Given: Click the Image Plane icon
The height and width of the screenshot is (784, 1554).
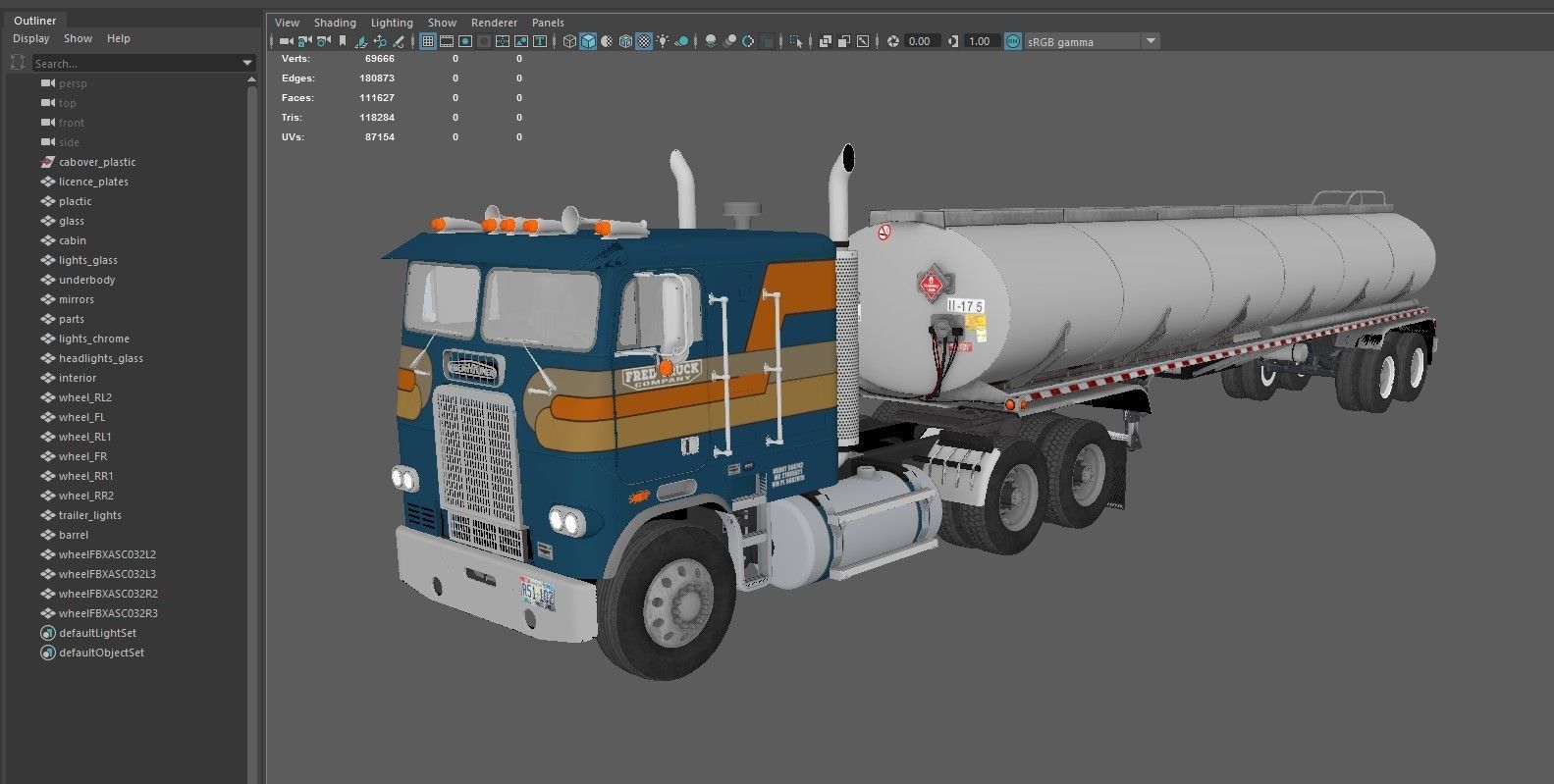Looking at the screenshot, I should 360,41.
